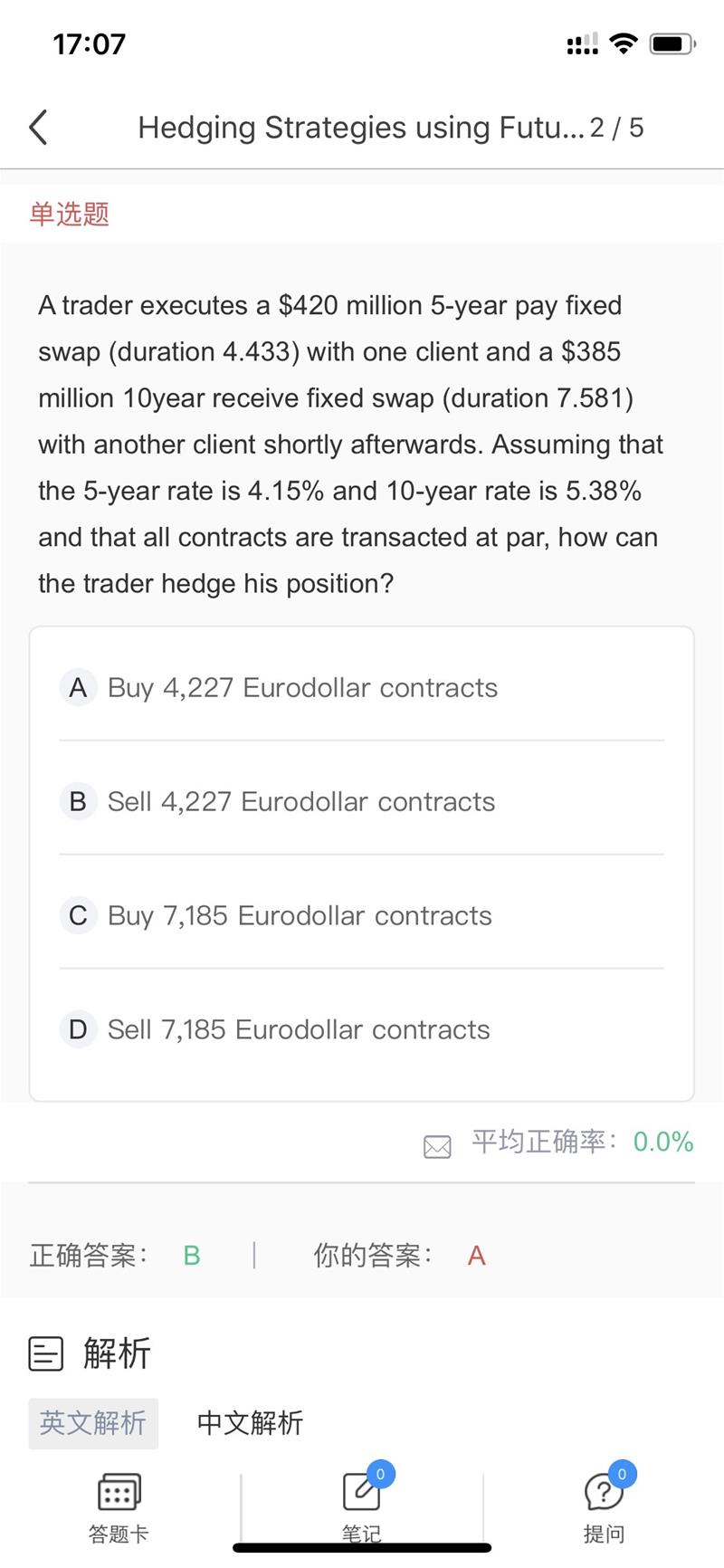Select option A Buy 4,227 Eurodollar contracts
Screen dimensions: 724x1568
point(301,688)
